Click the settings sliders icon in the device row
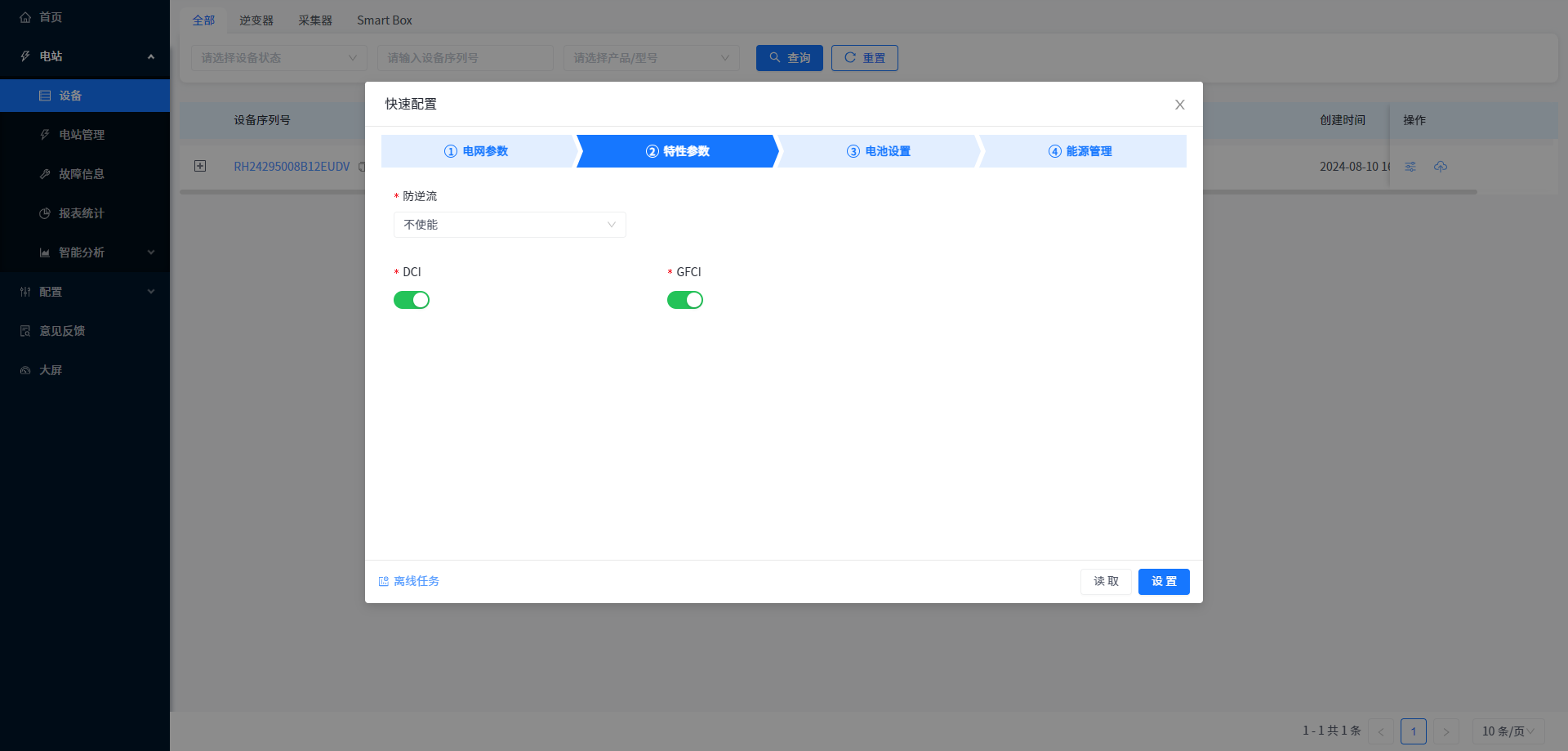Image resolution: width=1568 pixels, height=751 pixels. (1410, 167)
